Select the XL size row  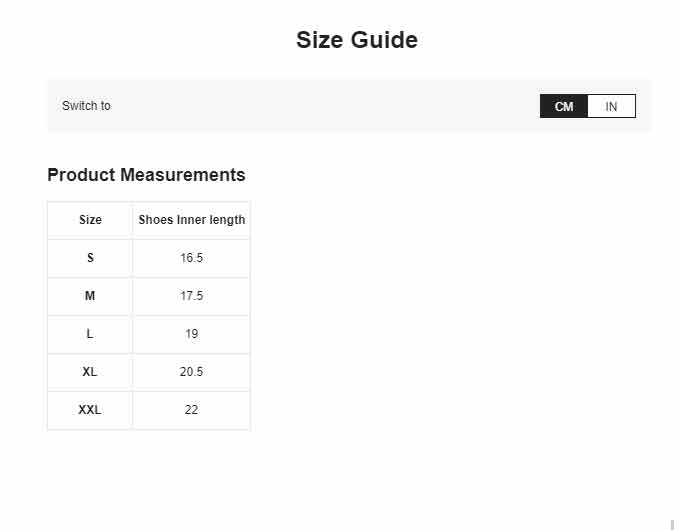coord(148,372)
